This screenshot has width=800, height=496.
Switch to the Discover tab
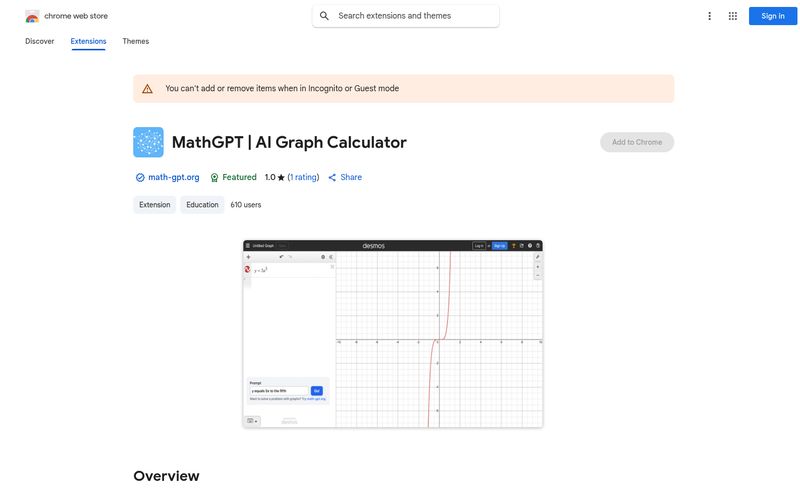coord(40,41)
